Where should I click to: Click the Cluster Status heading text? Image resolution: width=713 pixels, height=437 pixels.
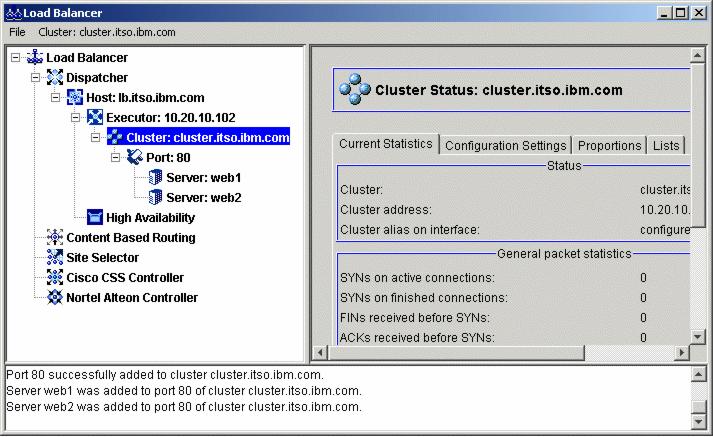498,90
